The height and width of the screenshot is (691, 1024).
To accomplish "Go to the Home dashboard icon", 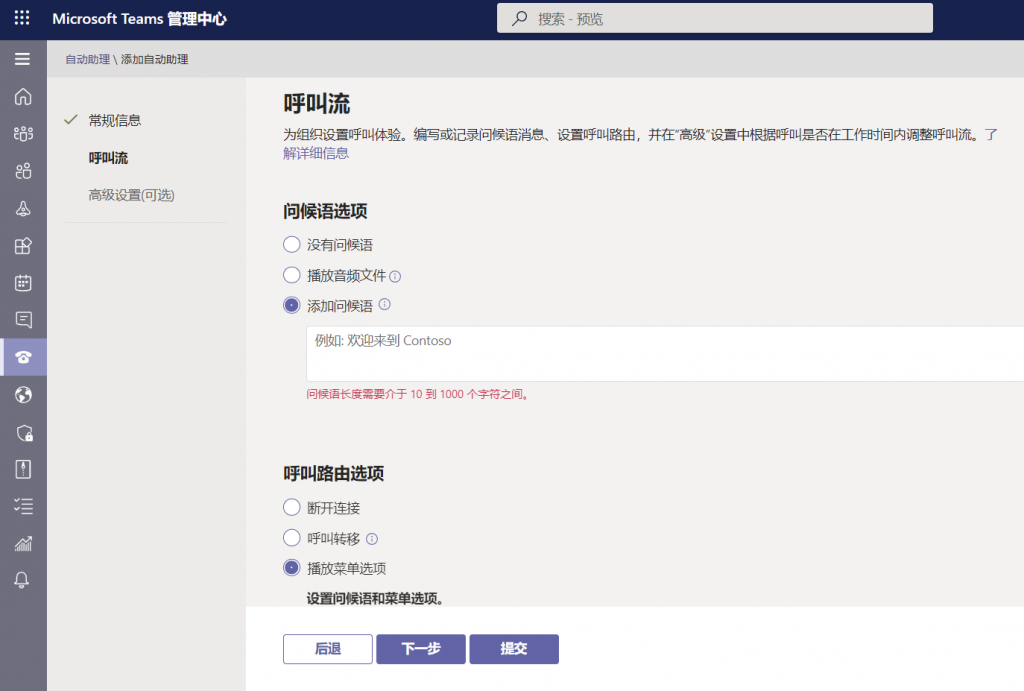I will (x=23, y=97).
